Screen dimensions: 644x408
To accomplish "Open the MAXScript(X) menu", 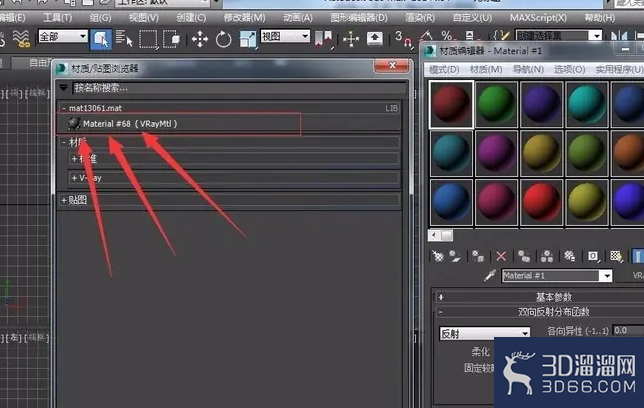I will pos(538,18).
